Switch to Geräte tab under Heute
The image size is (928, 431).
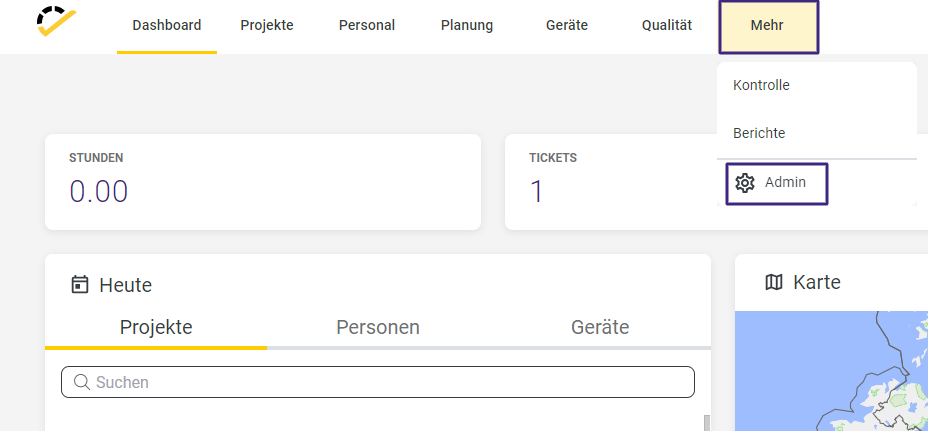coord(600,327)
